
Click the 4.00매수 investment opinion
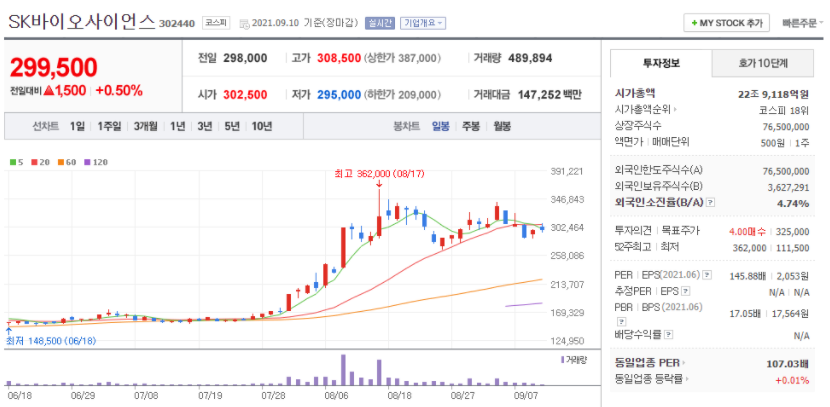747,232
